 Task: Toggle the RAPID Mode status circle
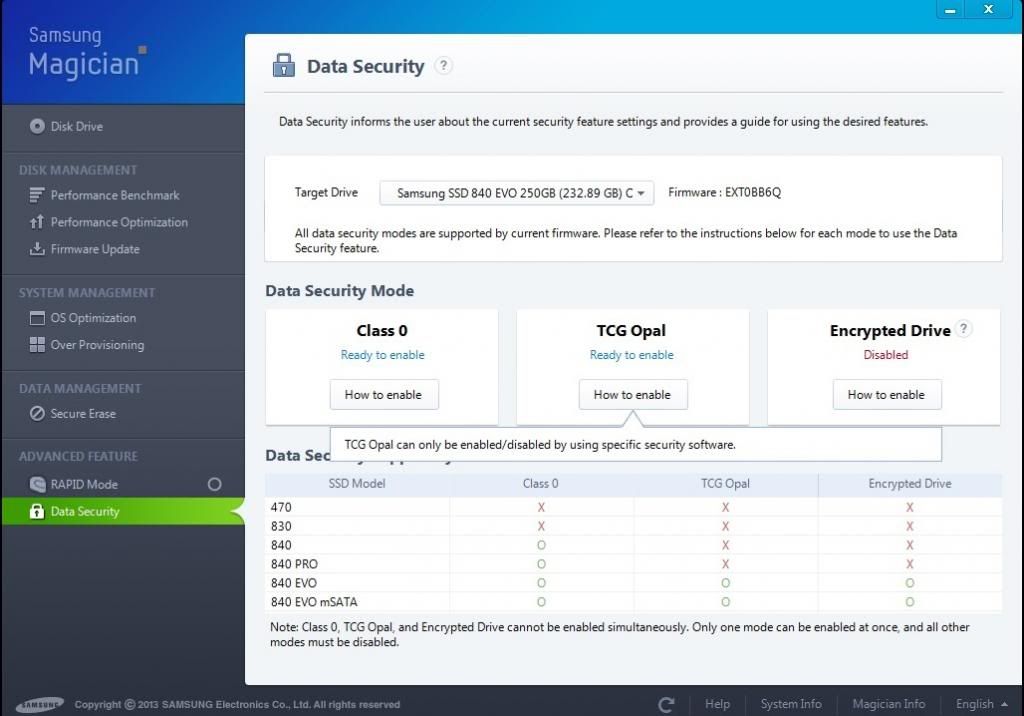click(214, 484)
